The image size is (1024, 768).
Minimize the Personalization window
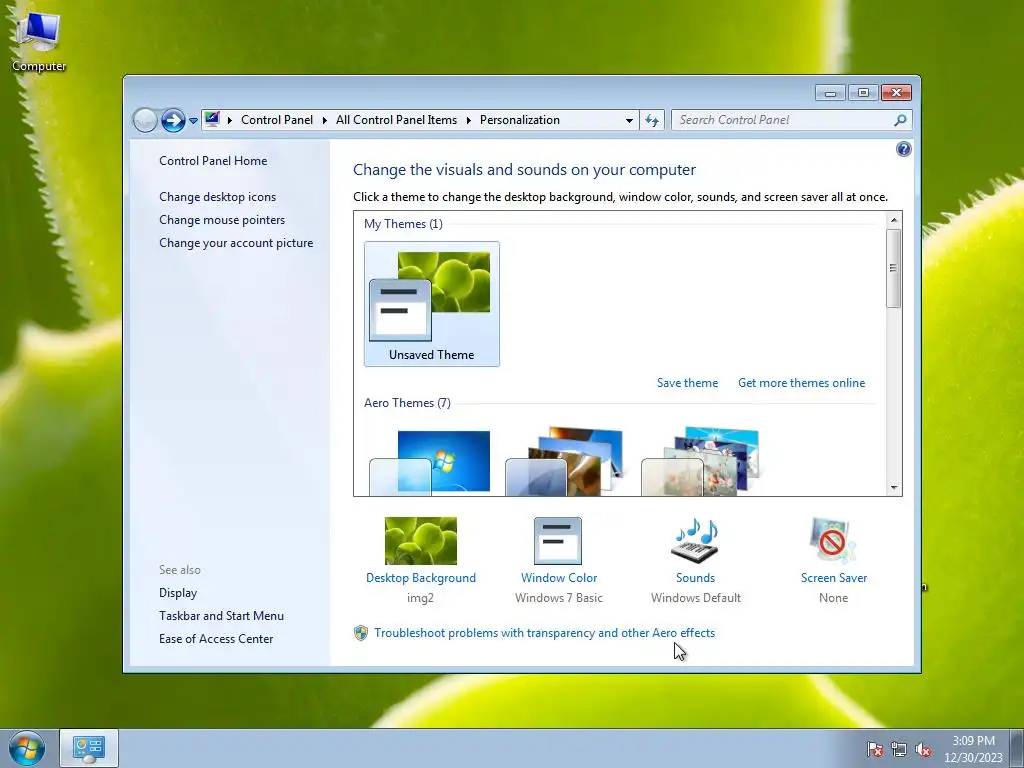click(830, 93)
